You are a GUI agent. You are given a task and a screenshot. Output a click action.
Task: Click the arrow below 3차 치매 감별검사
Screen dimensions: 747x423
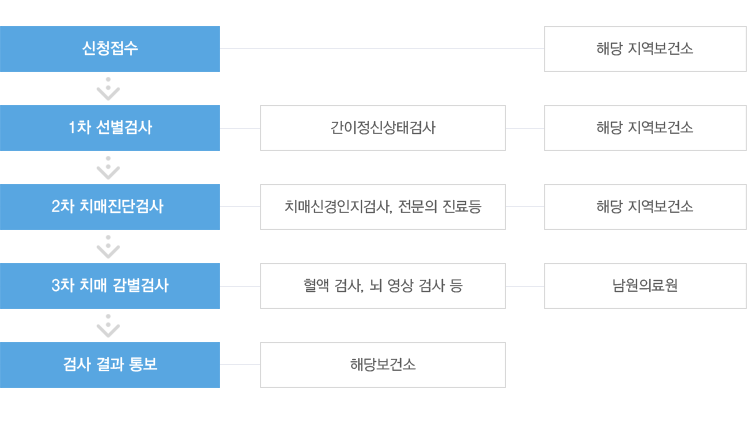pyautogui.click(x=108, y=326)
